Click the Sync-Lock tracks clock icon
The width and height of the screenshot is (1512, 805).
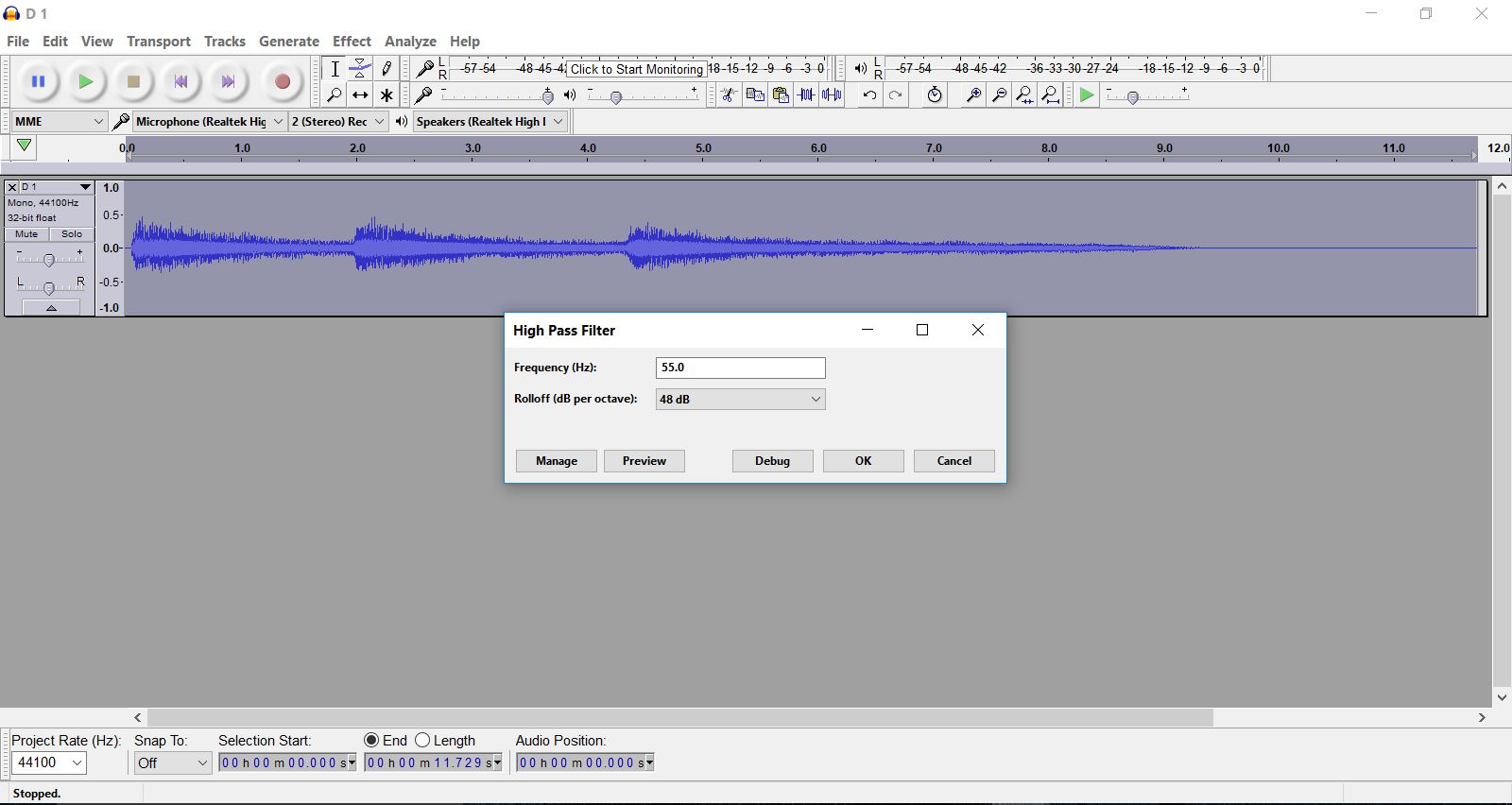(935, 94)
